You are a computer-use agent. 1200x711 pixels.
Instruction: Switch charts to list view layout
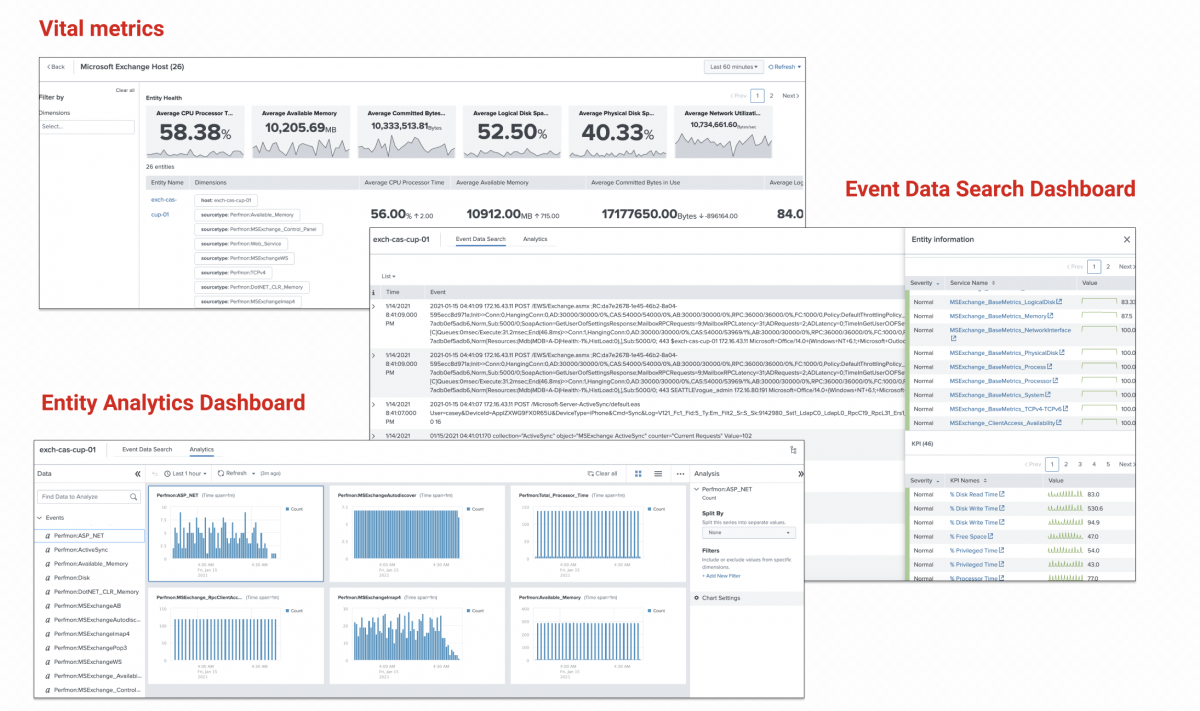coord(658,473)
